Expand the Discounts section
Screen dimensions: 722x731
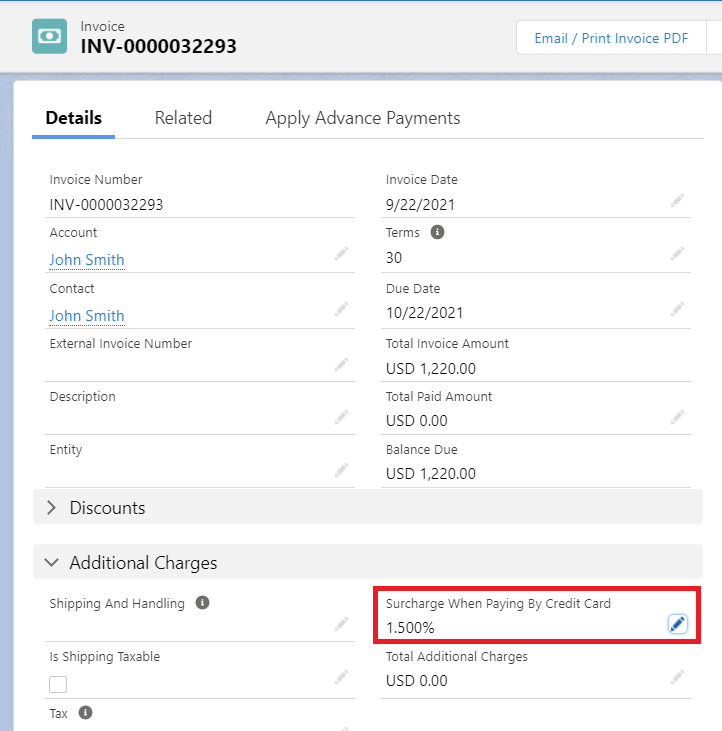(x=52, y=508)
